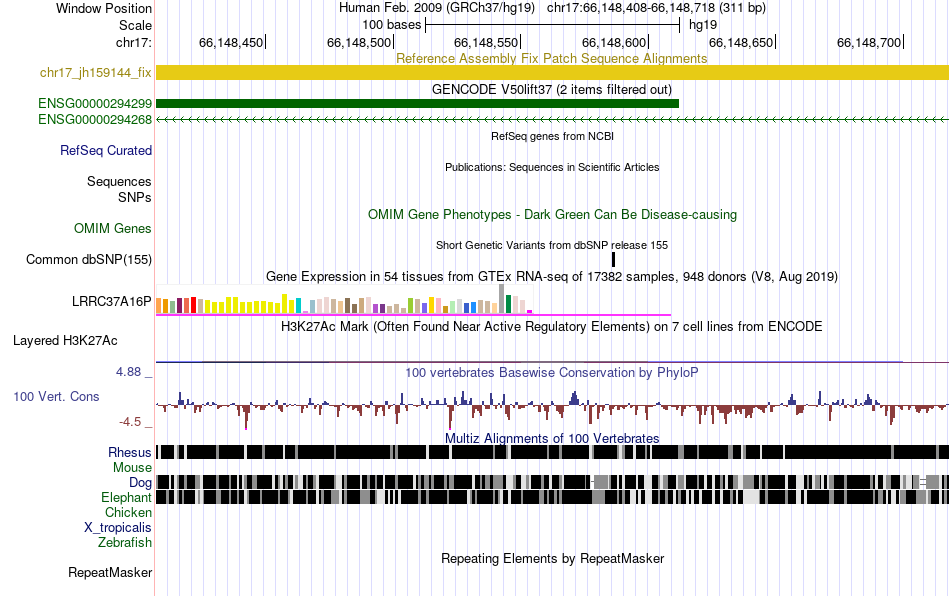950x596 pixels.
Task: Select the X_tropicalis species label
Action: point(118,528)
